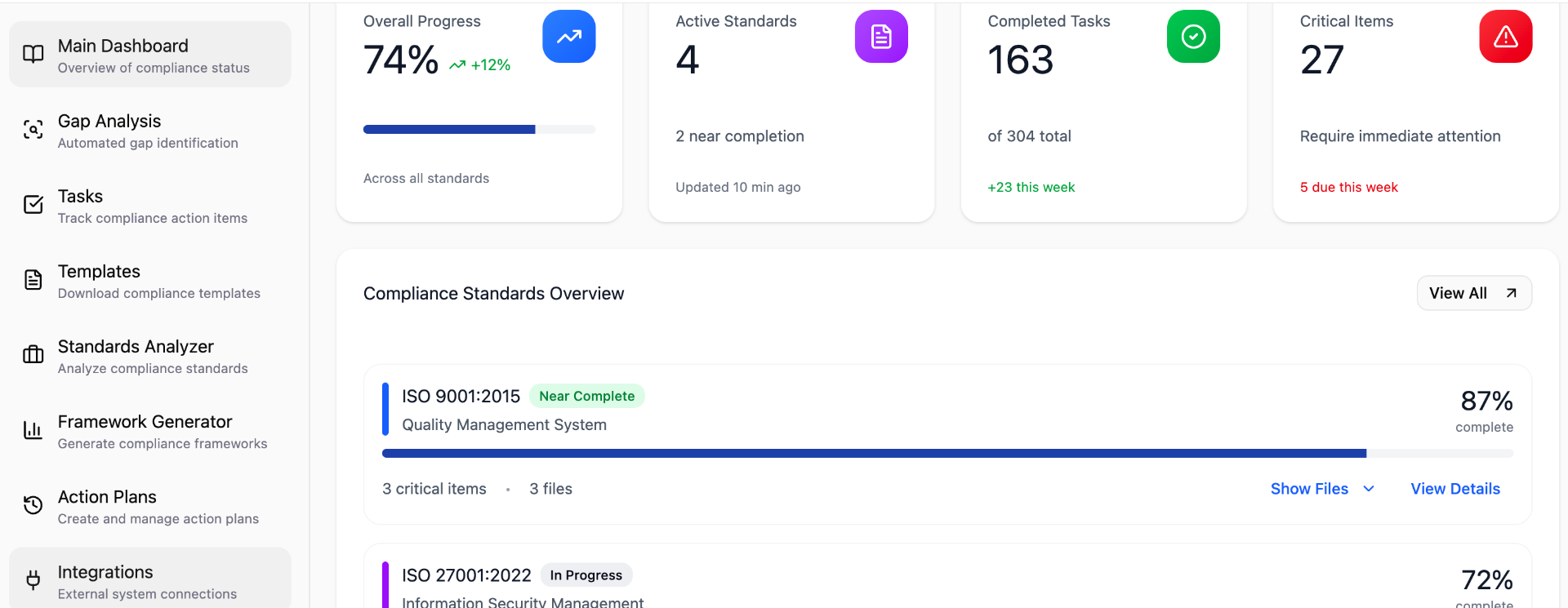Image resolution: width=1568 pixels, height=608 pixels.
Task: Click 'Require immediate attention' text
Action: click(x=1401, y=136)
